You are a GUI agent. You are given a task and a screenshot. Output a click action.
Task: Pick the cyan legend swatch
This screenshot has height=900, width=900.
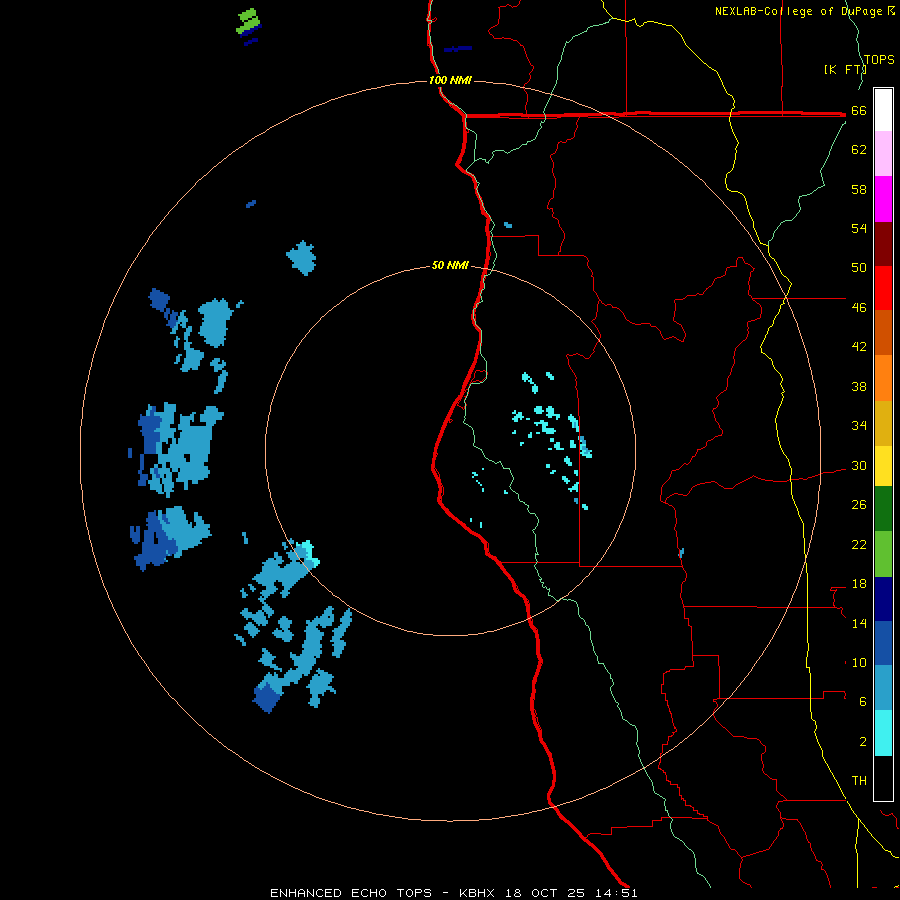coord(883,733)
